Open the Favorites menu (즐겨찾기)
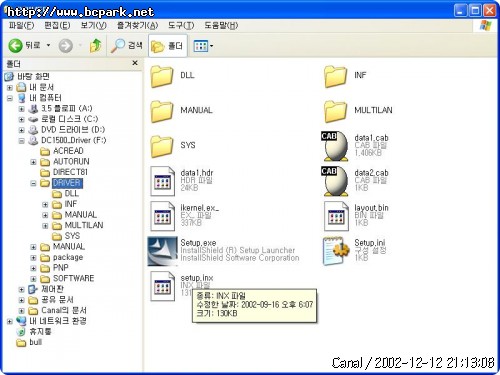 coord(137,25)
